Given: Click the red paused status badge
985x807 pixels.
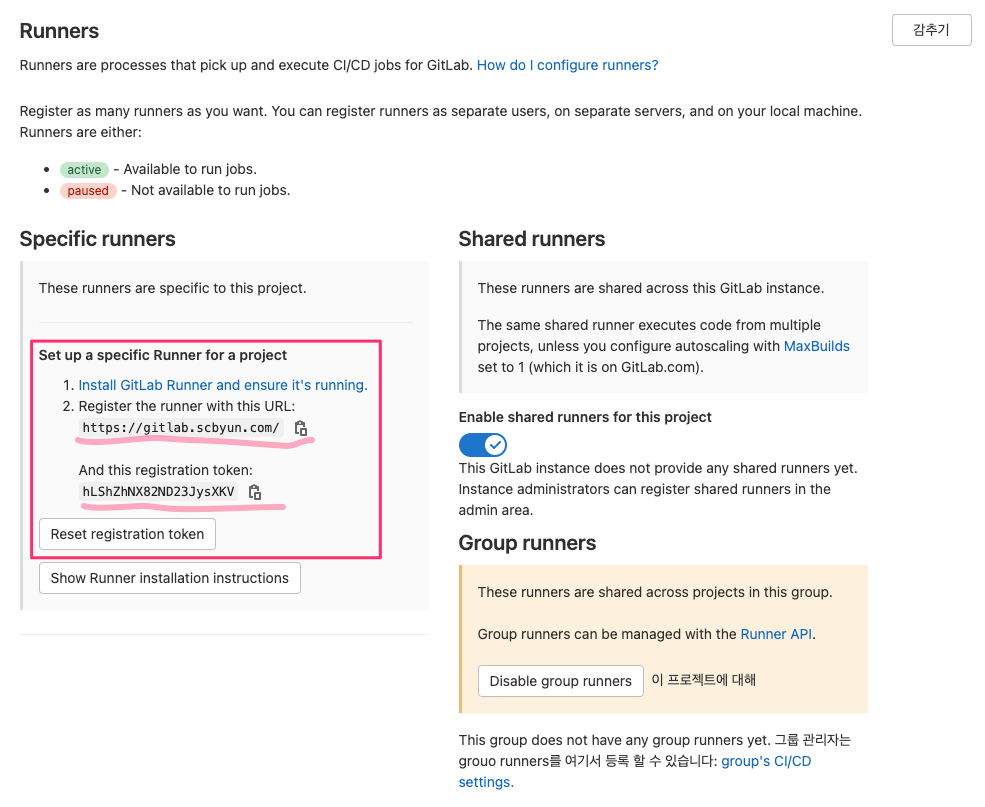Looking at the screenshot, I should pos(88,191).
